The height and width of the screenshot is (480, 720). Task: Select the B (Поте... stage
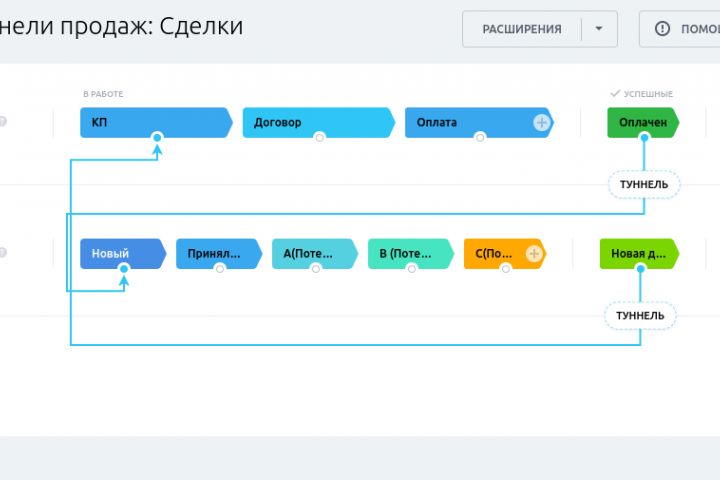pyautogui.click(x=411, y=254)
